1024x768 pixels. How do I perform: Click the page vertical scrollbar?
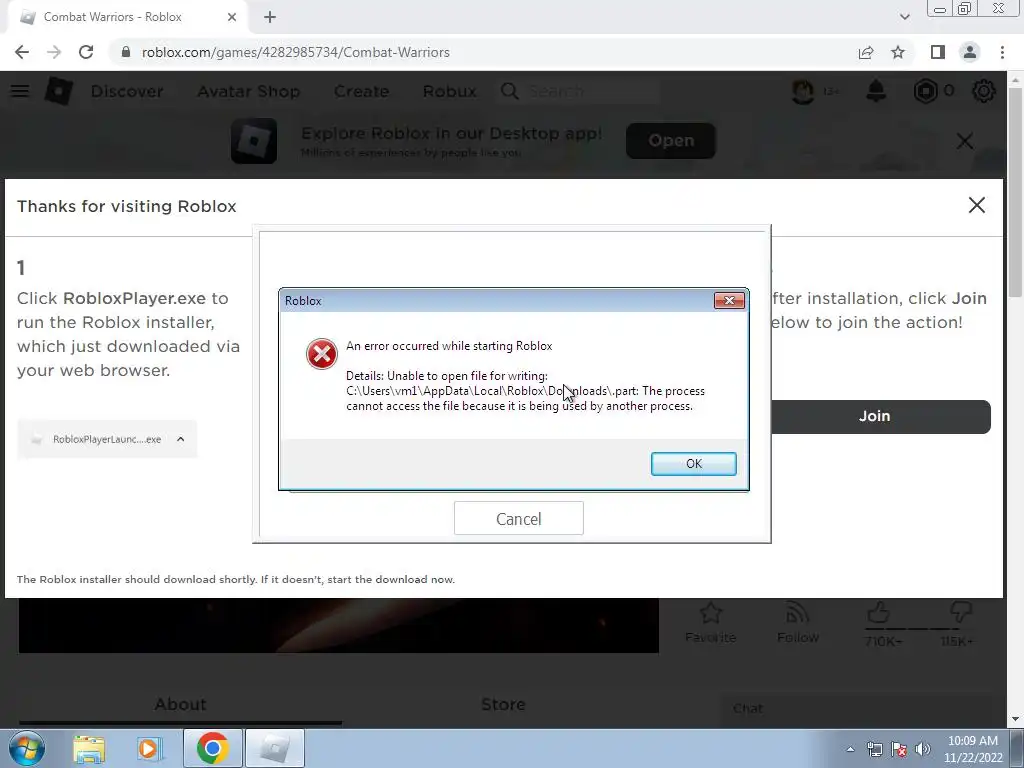[x=1014, y=194]
